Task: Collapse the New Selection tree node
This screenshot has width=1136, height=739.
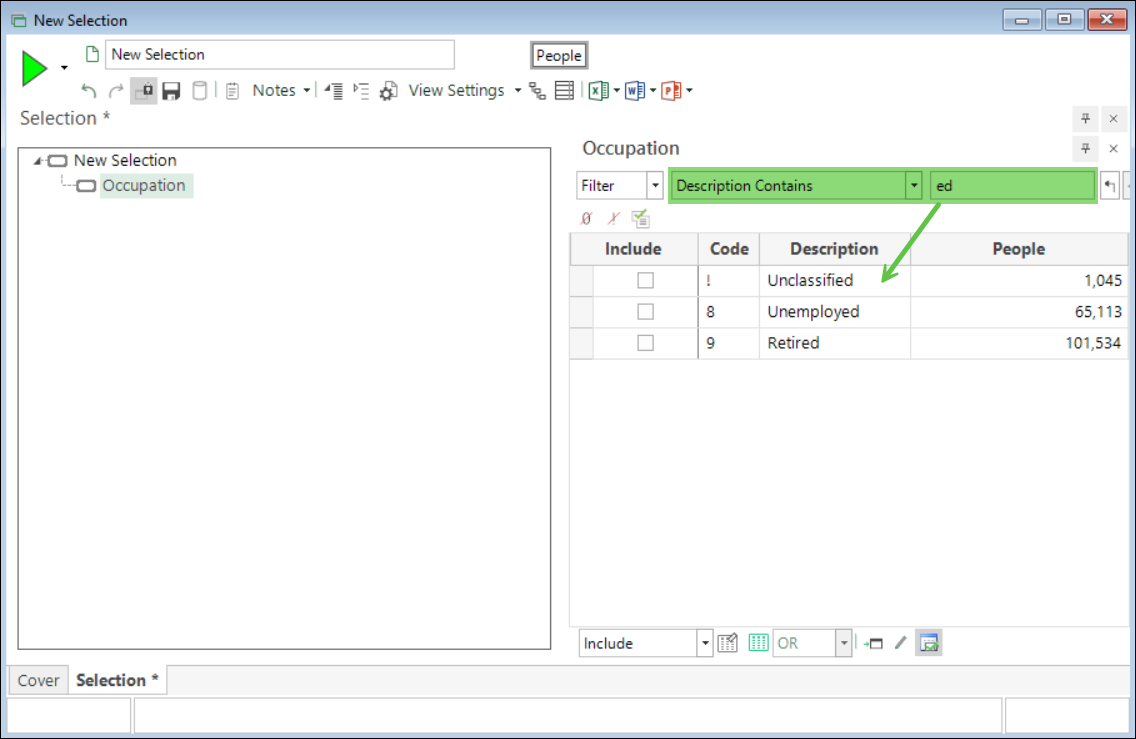Action: pos(38,161)
